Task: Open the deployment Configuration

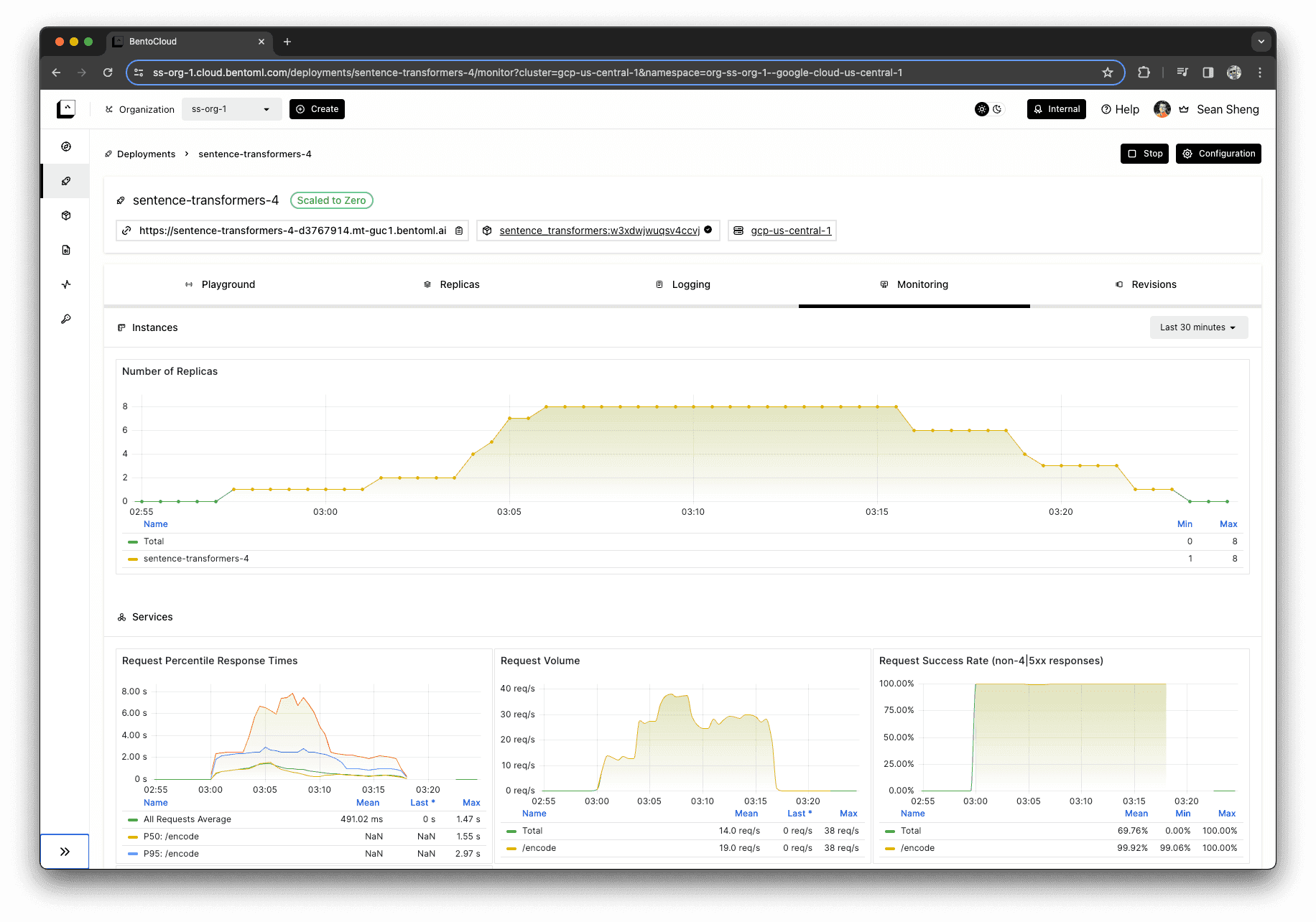Action: (1218, 153)
